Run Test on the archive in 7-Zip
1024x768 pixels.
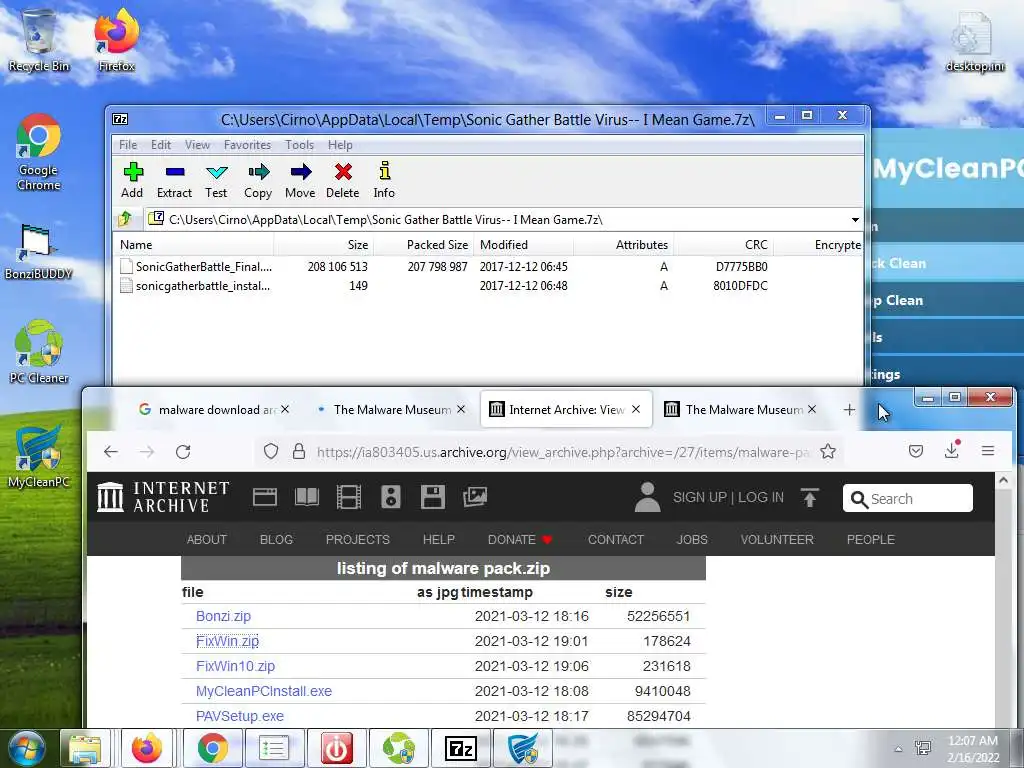(x=216, y=180)
